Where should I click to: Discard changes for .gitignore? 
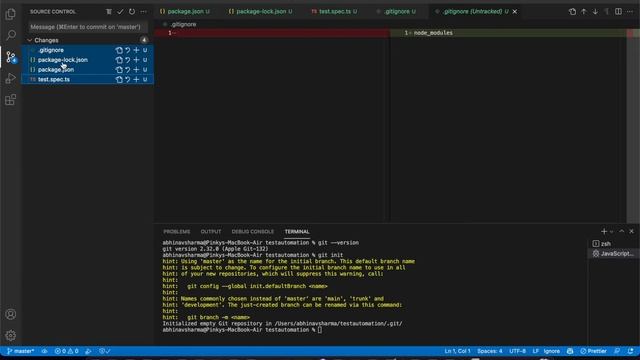pyautogui.click(x=128, y=50)
